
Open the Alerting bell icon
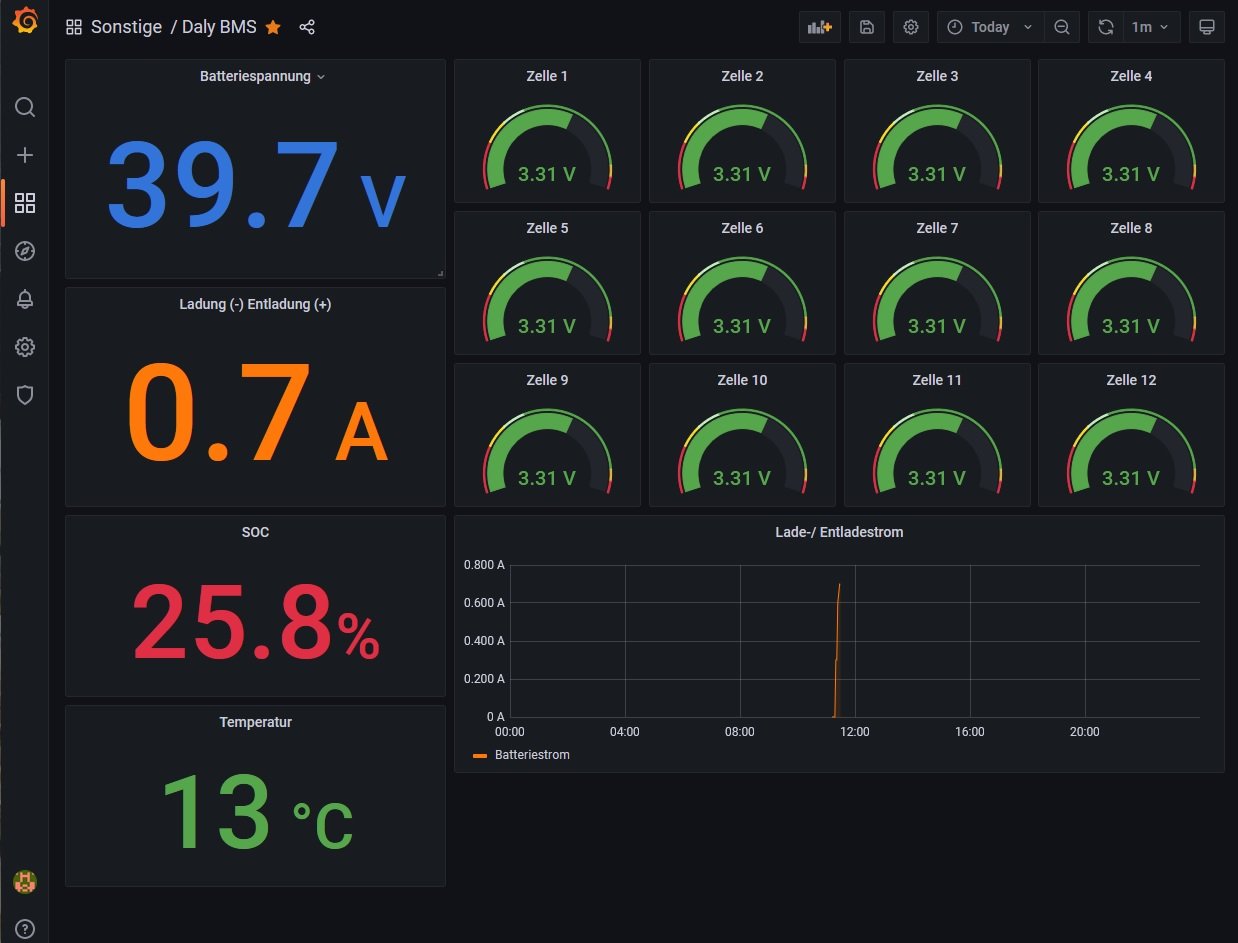(x=25, y=299)
